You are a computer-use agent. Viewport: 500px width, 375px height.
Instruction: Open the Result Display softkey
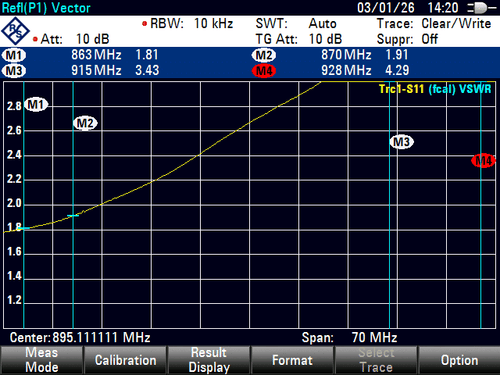209,360
